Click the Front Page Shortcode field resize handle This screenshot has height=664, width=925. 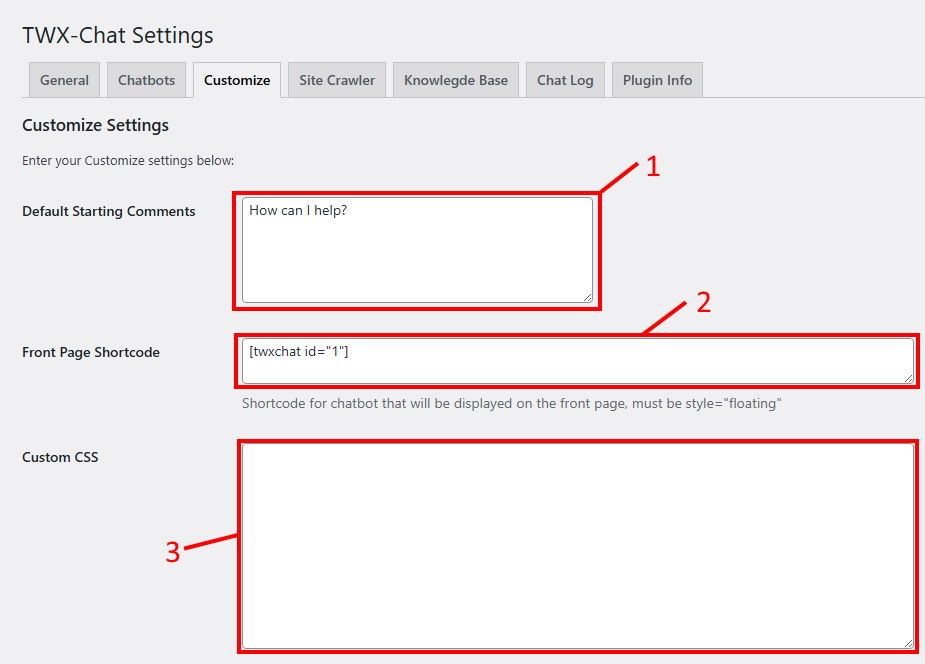(908, 377)
